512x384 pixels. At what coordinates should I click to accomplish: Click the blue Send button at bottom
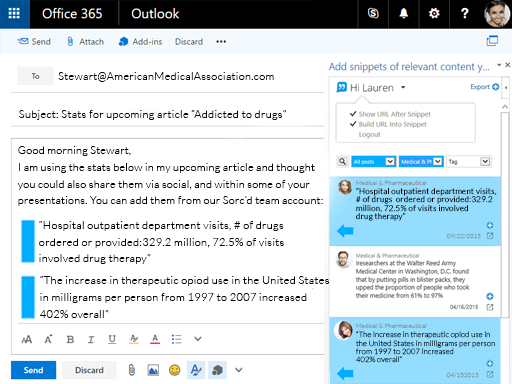point(33,370)
